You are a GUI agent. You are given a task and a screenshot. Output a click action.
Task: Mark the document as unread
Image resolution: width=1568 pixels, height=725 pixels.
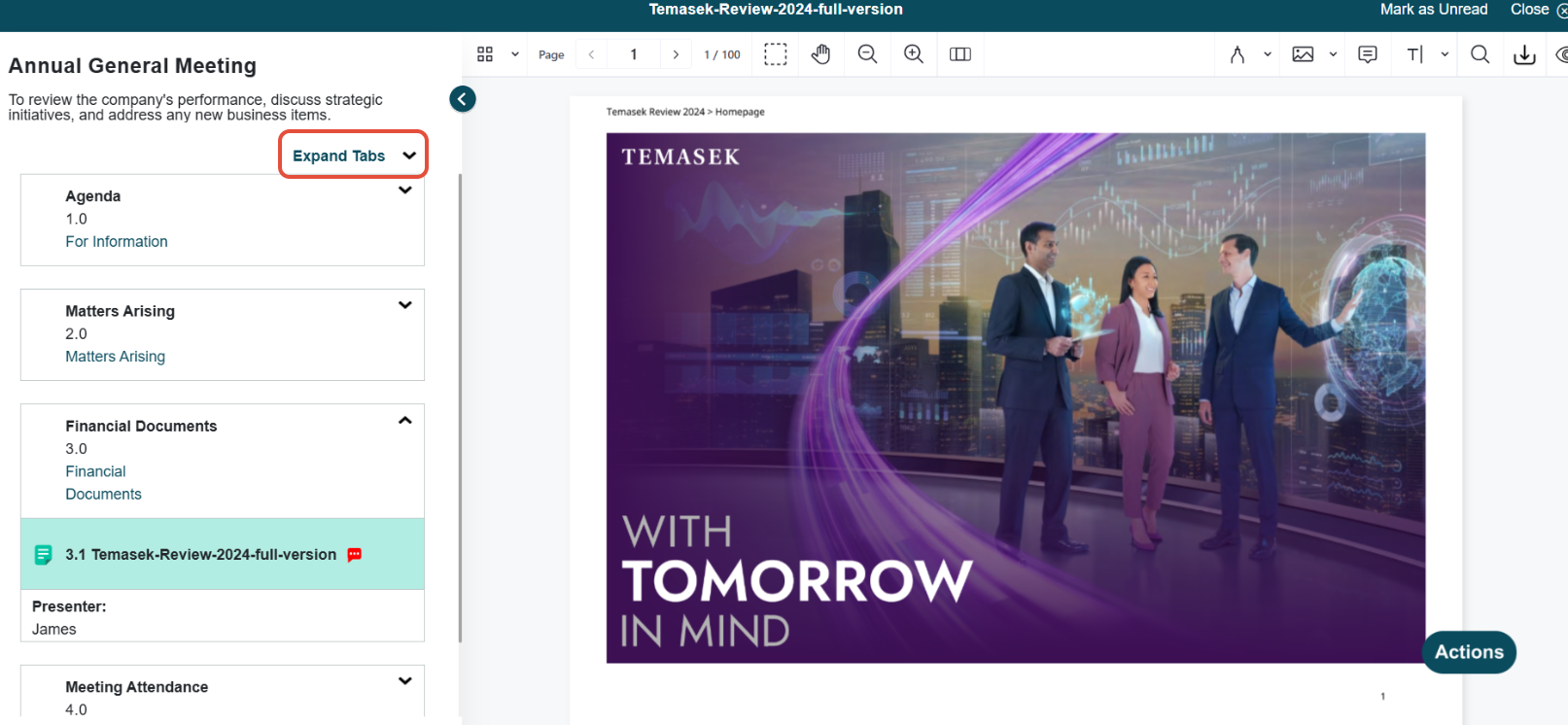tap(1434, 10)
